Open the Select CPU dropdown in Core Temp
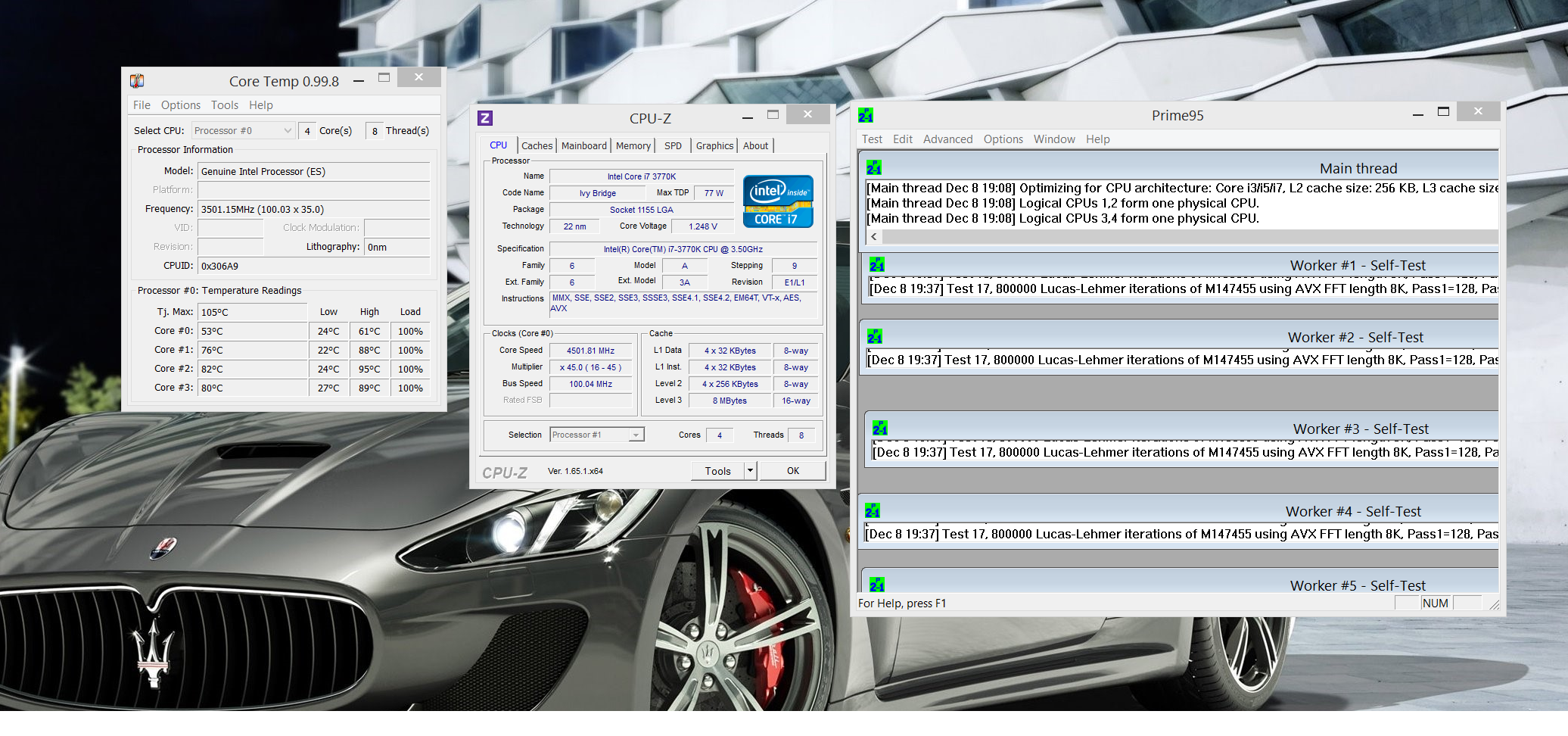1568x736 pixels. [x=243, y=131]
